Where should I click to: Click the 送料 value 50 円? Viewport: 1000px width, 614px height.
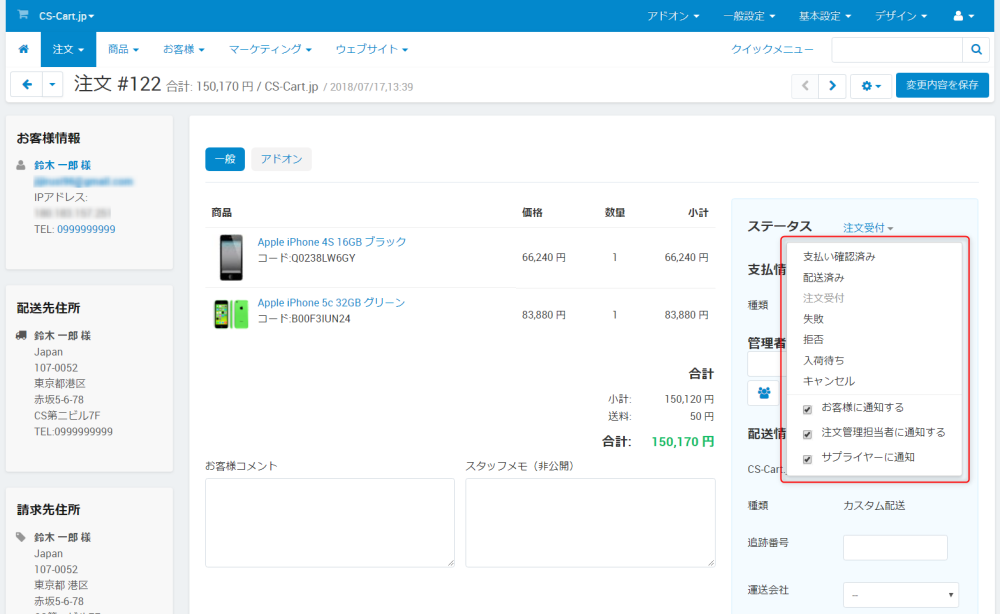702,416
